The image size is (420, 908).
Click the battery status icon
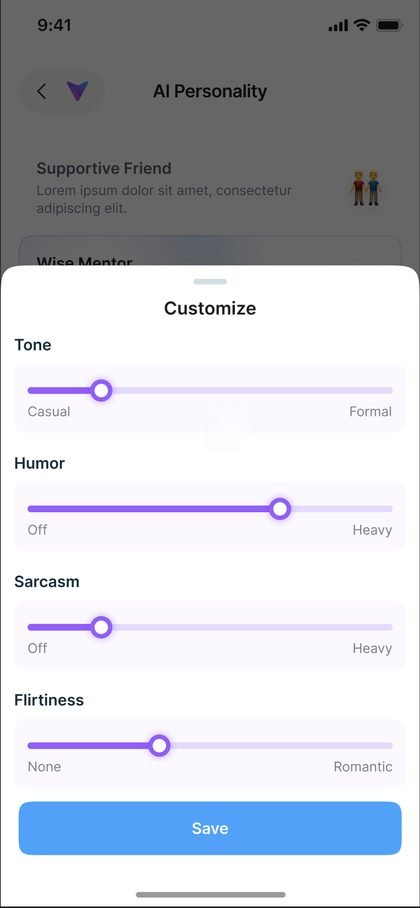click(x=389, y=25)
